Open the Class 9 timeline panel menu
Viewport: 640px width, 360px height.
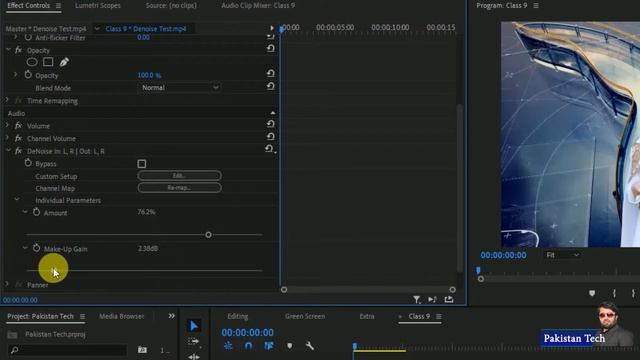pyautogui.click(x=439, y=316)
